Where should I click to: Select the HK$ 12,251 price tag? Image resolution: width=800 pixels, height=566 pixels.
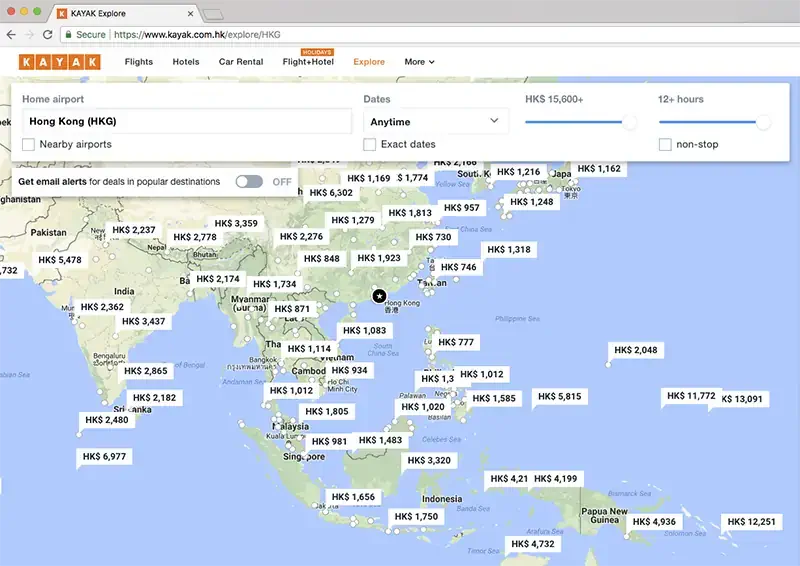[x=751, y=522]
